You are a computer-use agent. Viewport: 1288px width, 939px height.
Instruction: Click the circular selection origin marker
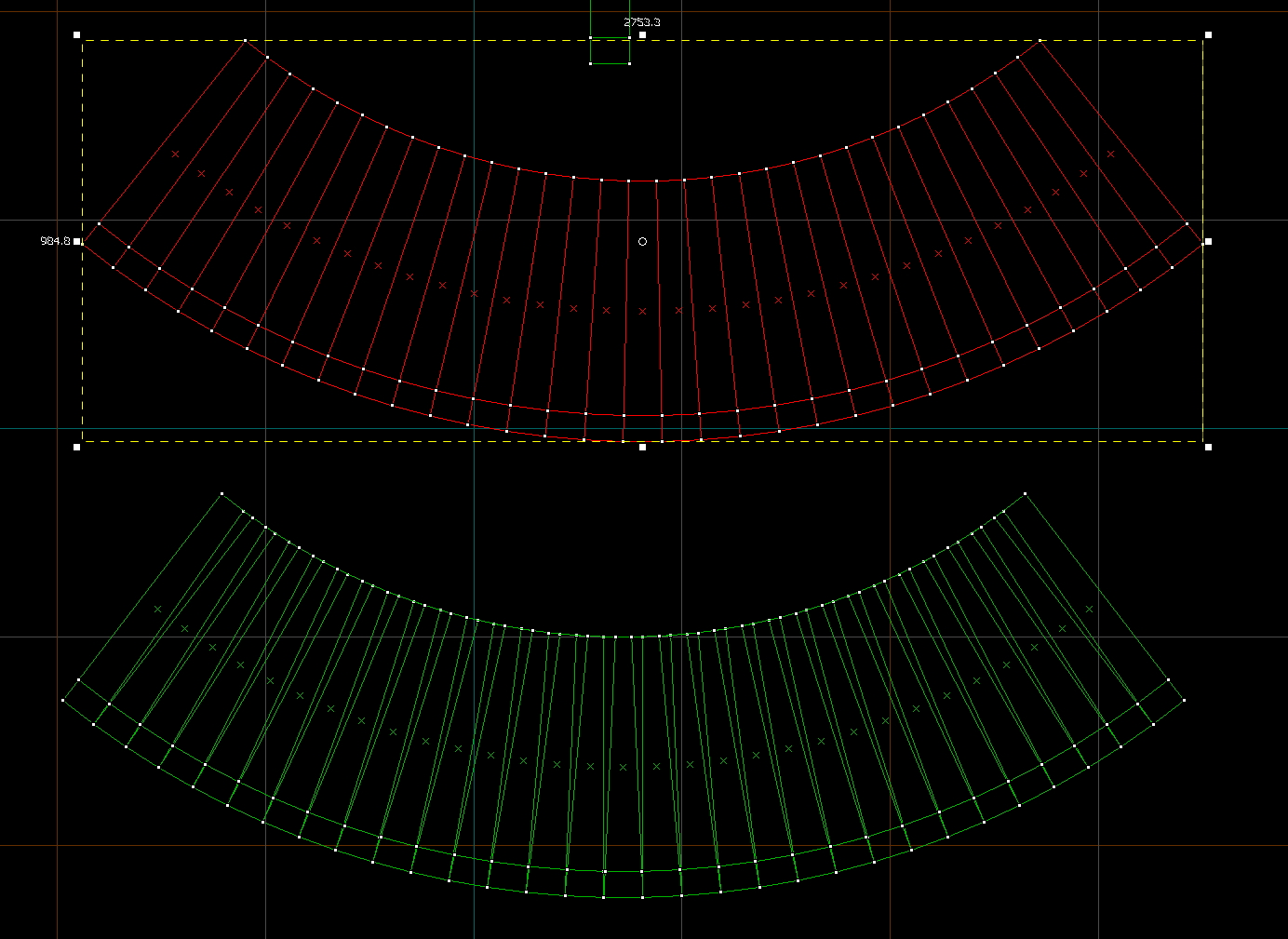642,241
